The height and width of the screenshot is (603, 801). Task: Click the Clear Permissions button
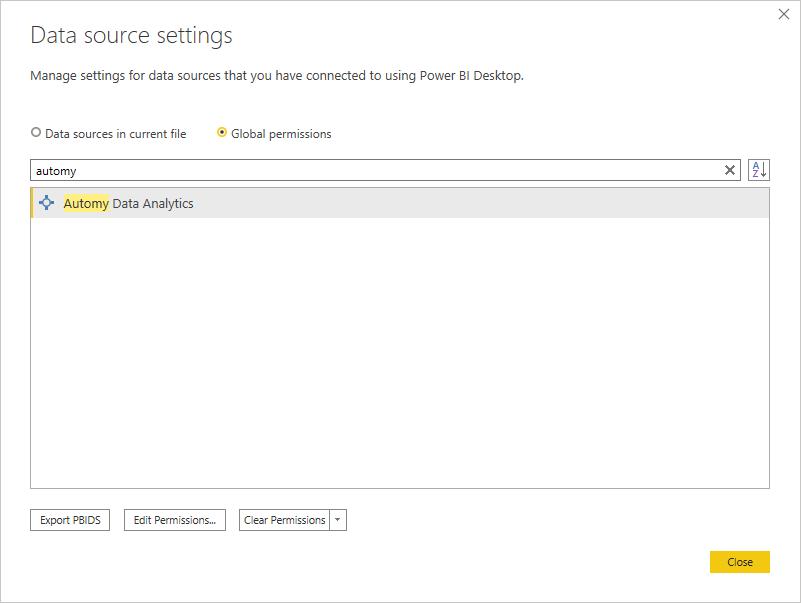285,520
